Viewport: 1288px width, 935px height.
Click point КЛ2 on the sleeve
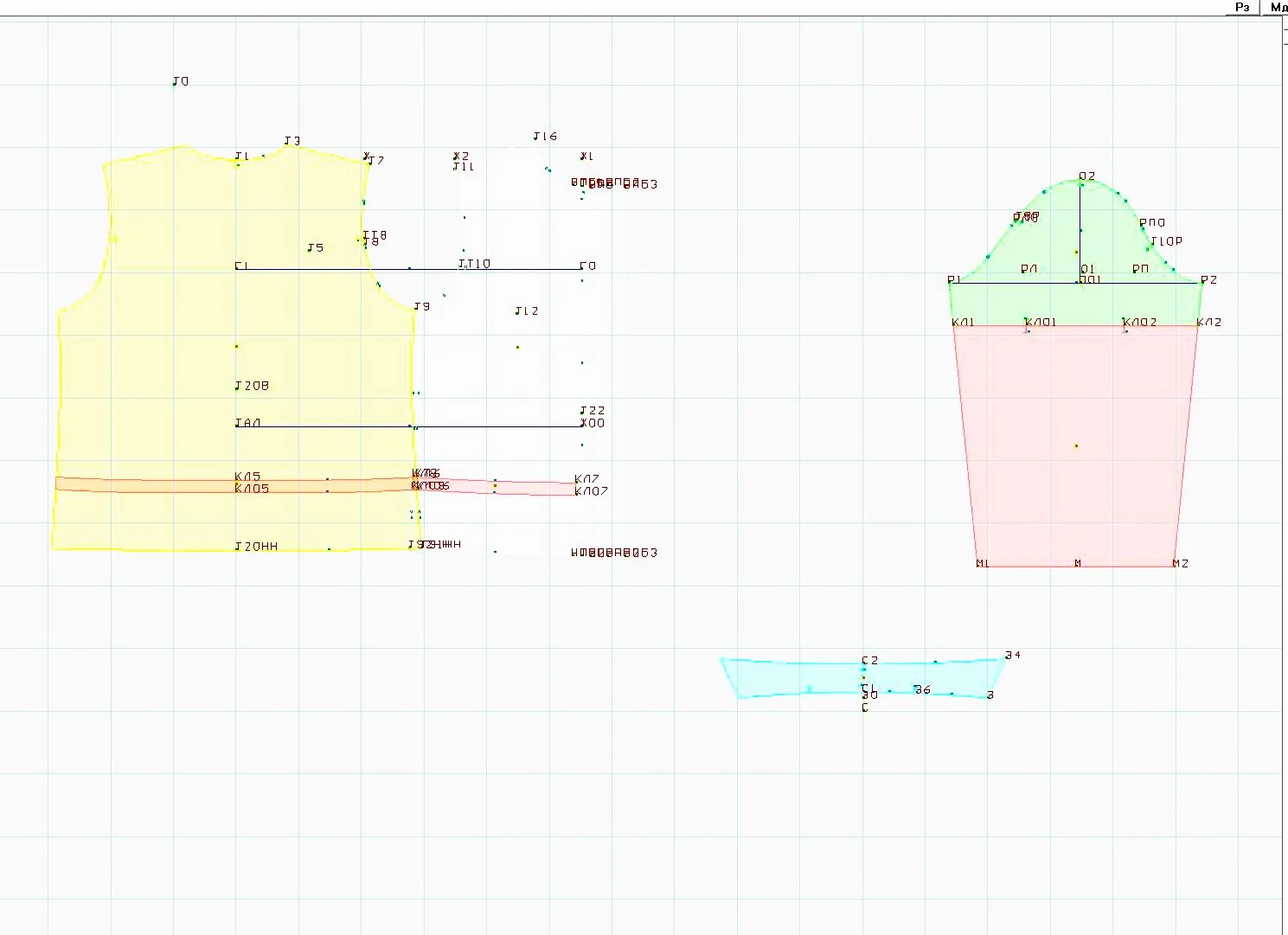pyautogui.click(x=1199, y=325)
